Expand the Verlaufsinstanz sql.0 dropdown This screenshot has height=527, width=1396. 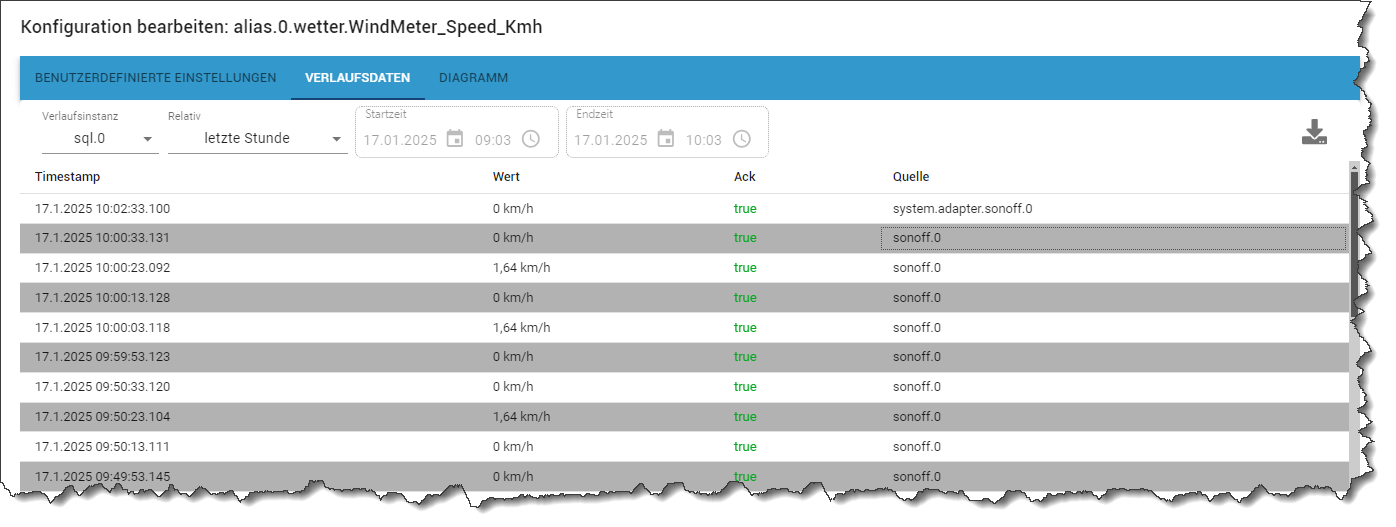100,138
